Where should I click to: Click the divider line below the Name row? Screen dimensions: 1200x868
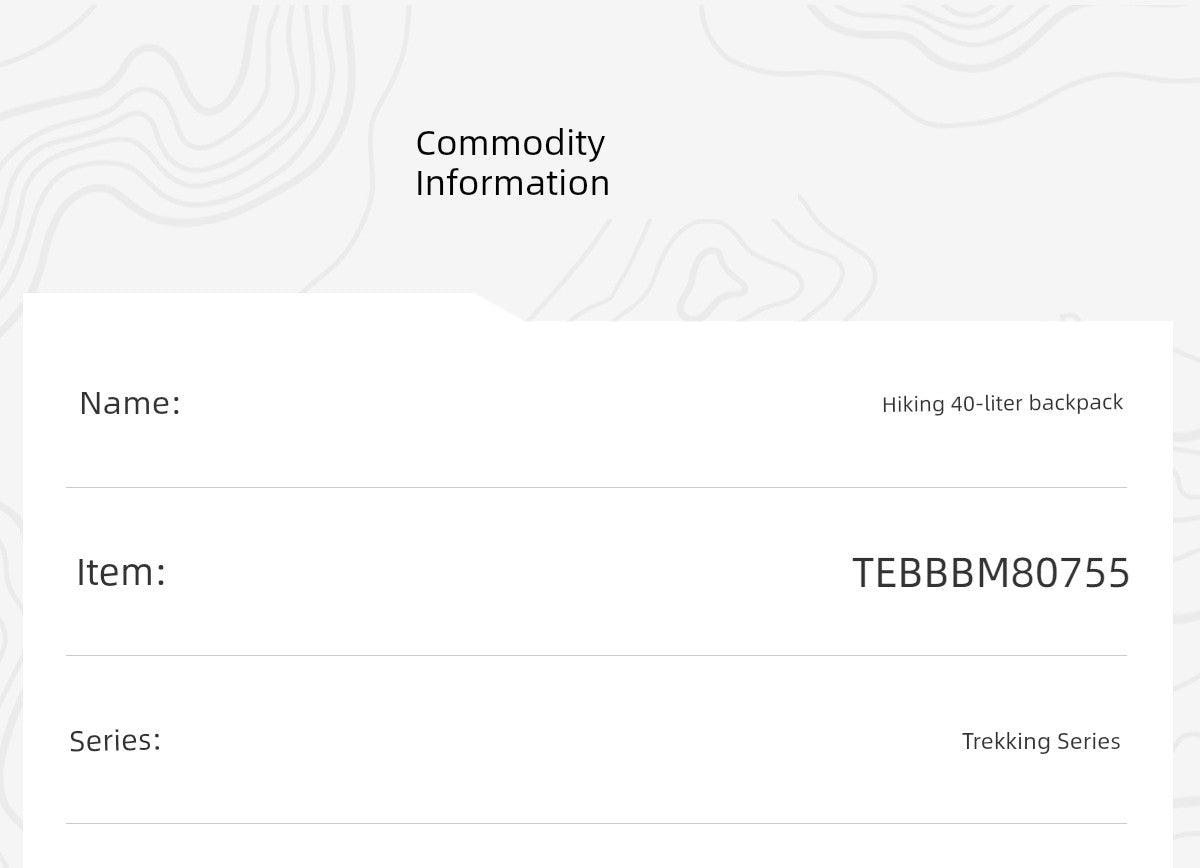click(596, 488)
